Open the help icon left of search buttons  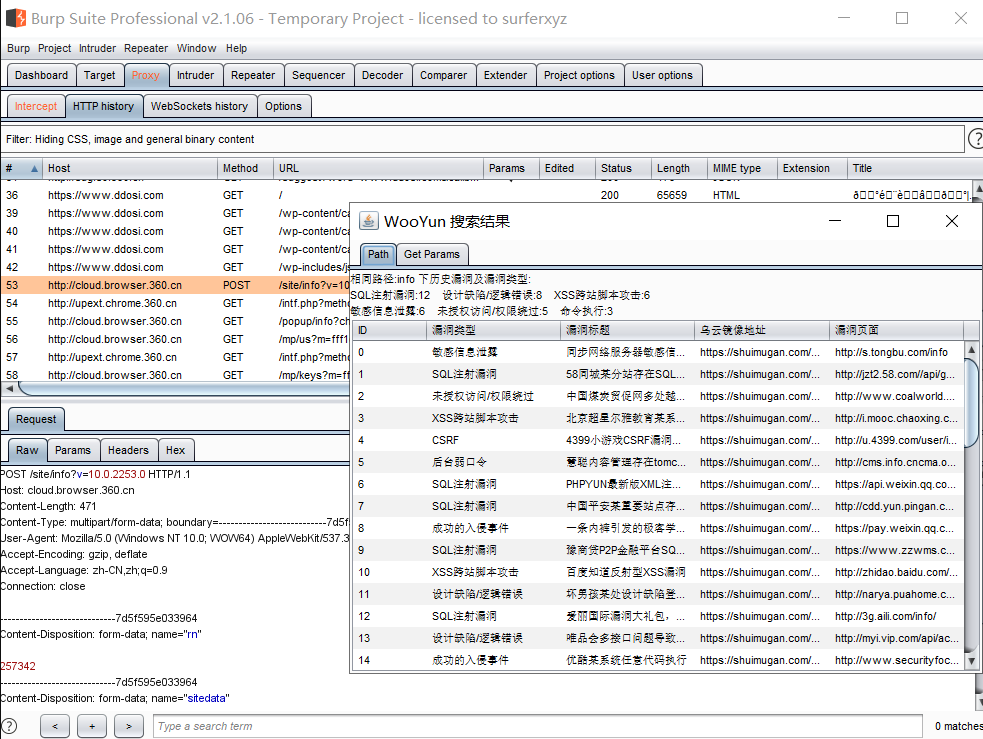pyautogui.click(x=8, y=726)
